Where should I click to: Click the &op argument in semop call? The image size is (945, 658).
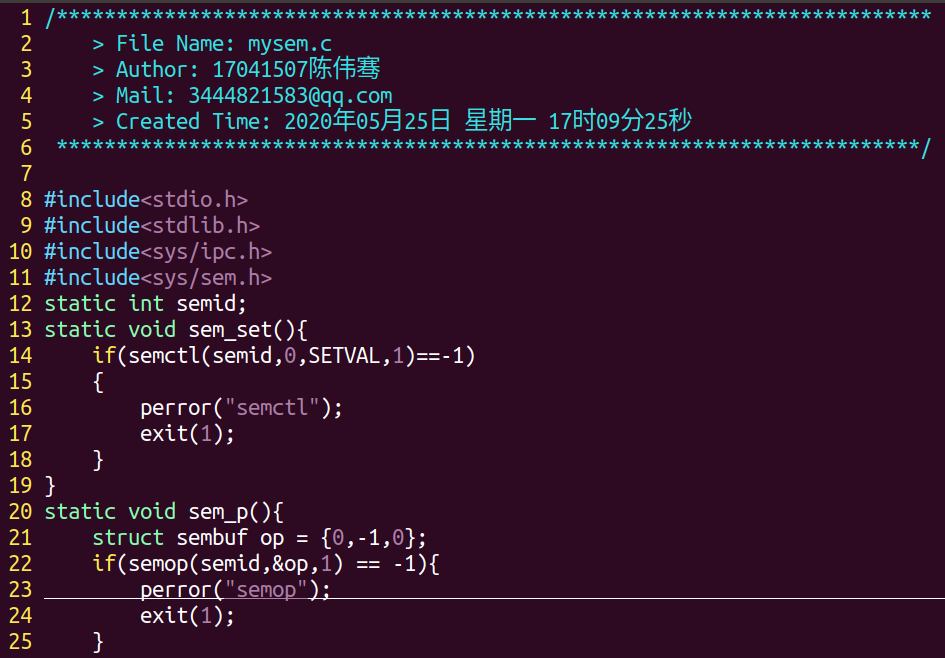pyautogui.click(x=290, y=564)
